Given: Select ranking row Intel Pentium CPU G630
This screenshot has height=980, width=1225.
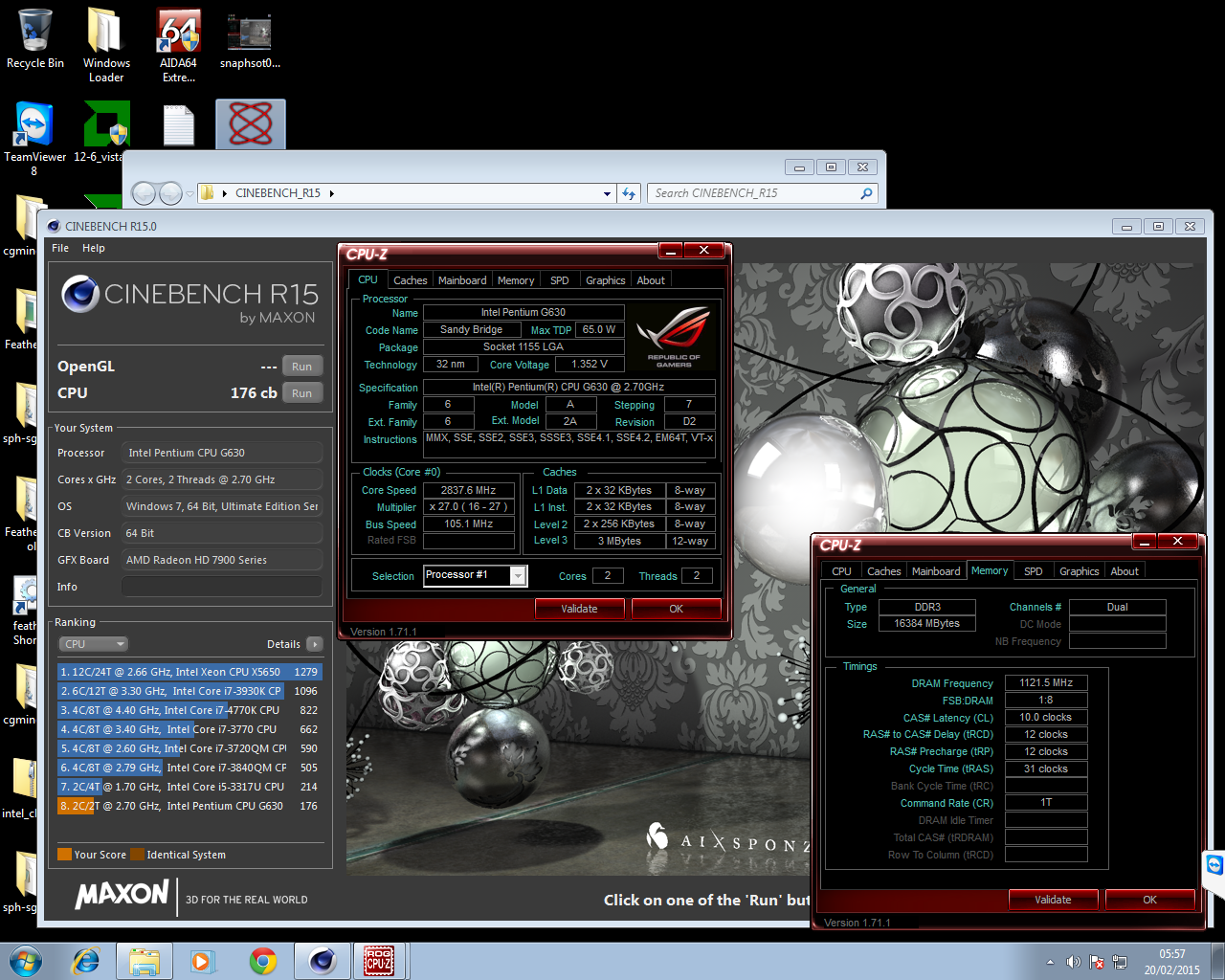Looking at the screenshot, I should (189, 806).
